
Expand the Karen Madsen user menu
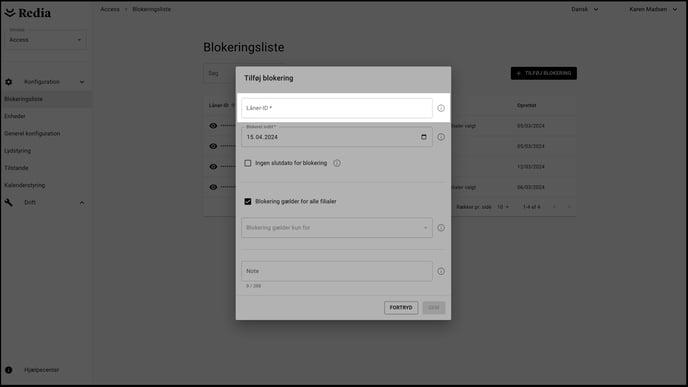tap(653, 9)
